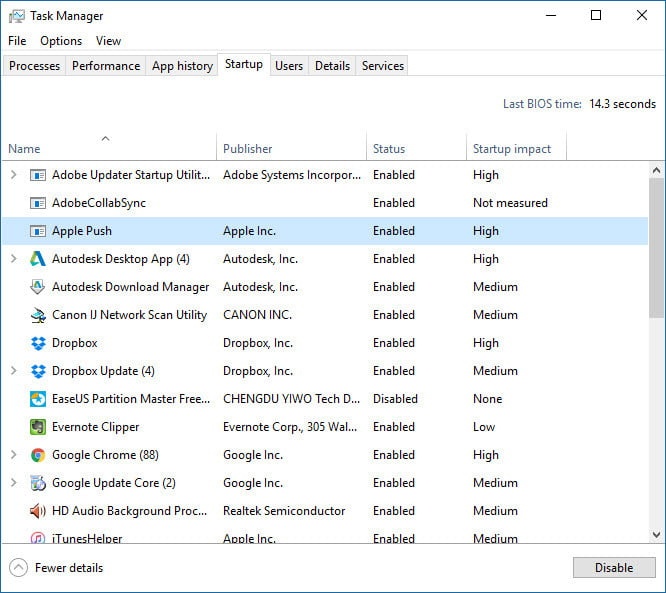666x593 pixels.
Task: Click the Dropbox icon in the startup list
Action: tap(38, 343)
